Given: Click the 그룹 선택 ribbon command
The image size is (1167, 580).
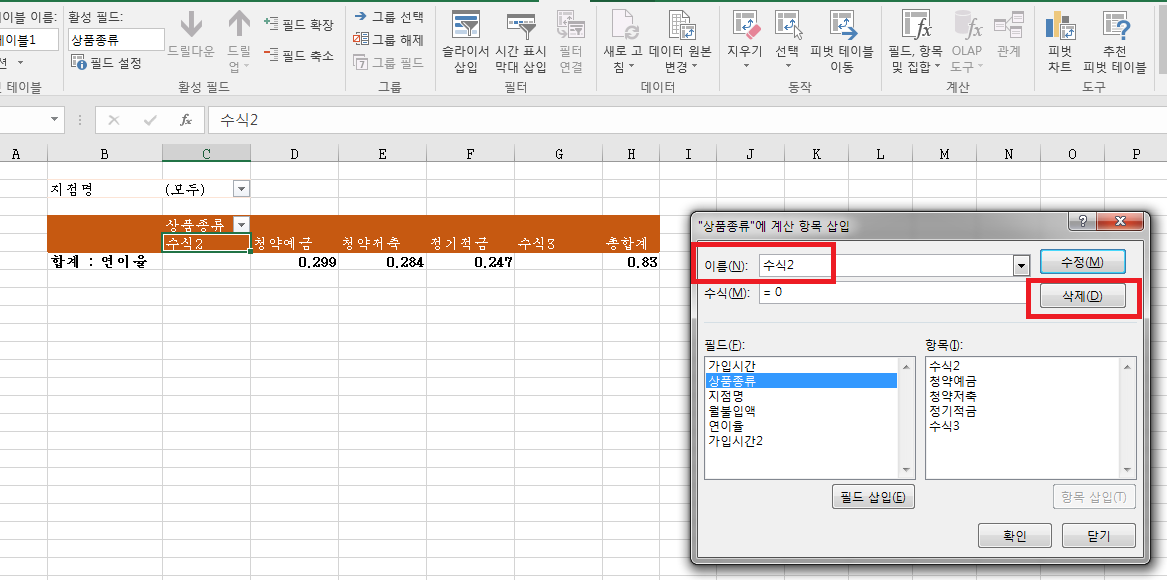Looking at the screenshot, I should [389, 17].
